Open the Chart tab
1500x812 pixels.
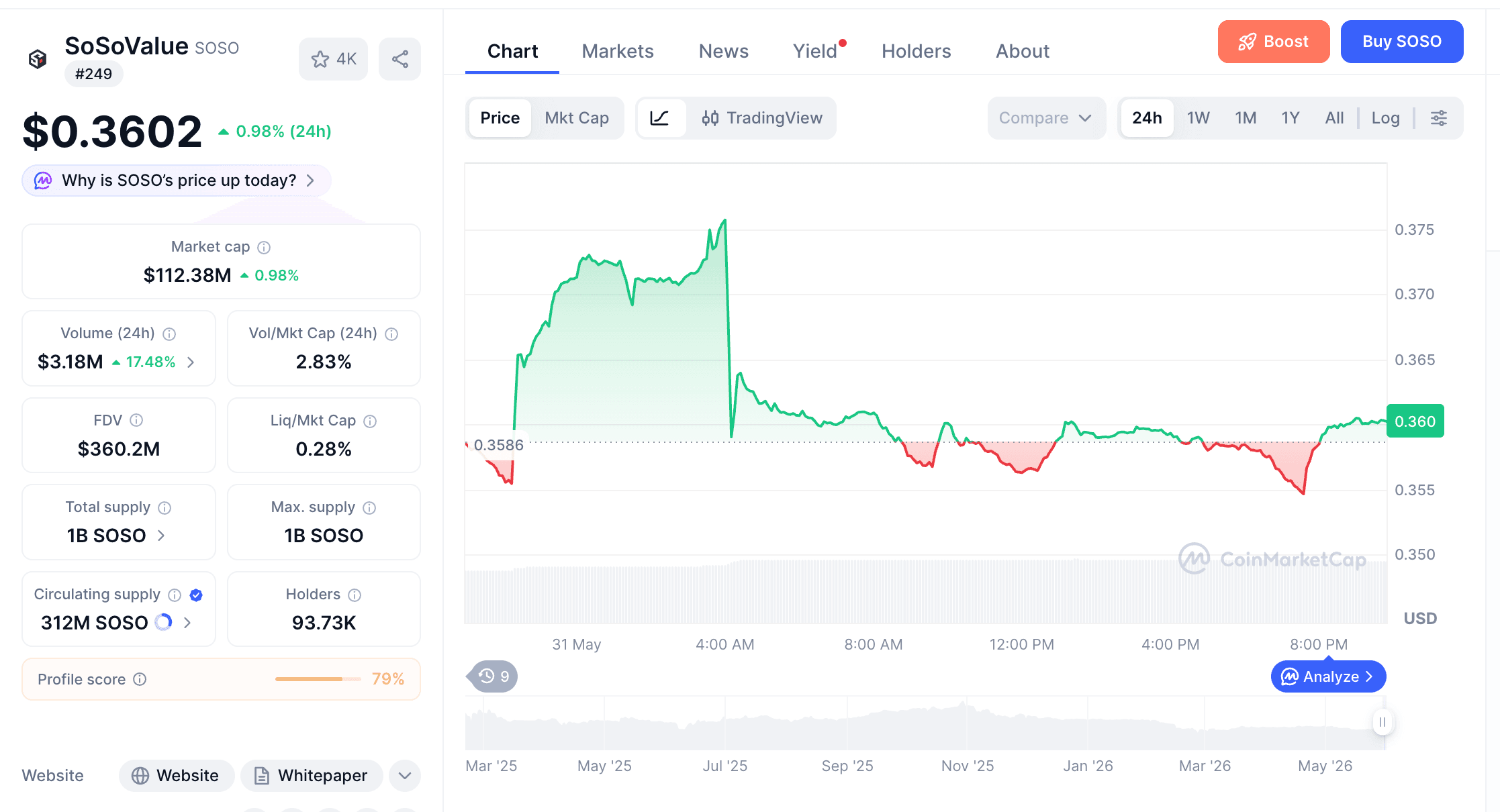(x=512, y=51)
